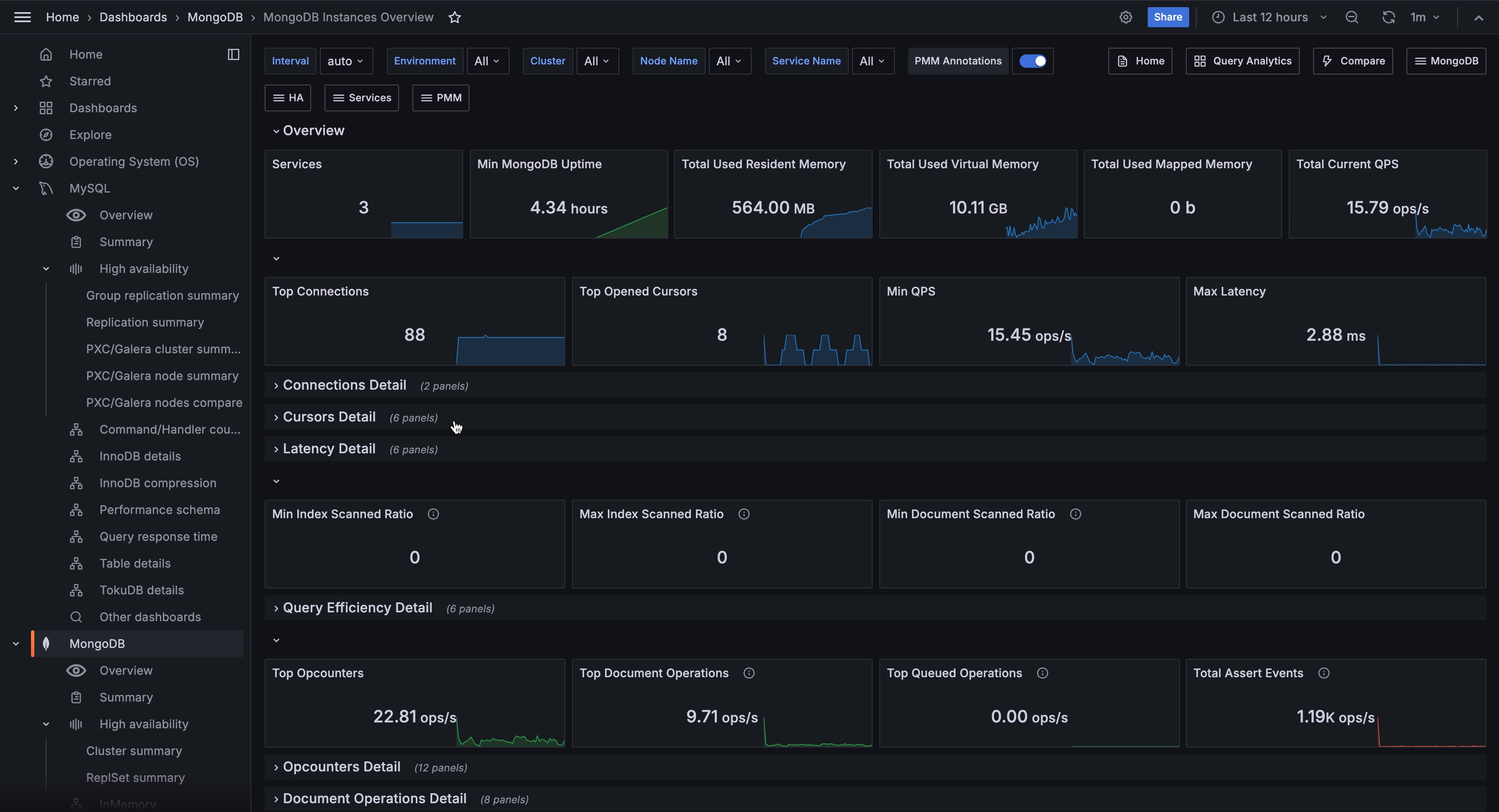Refresh the dashboard with the refresh icon

click(x=1388, y=18)
